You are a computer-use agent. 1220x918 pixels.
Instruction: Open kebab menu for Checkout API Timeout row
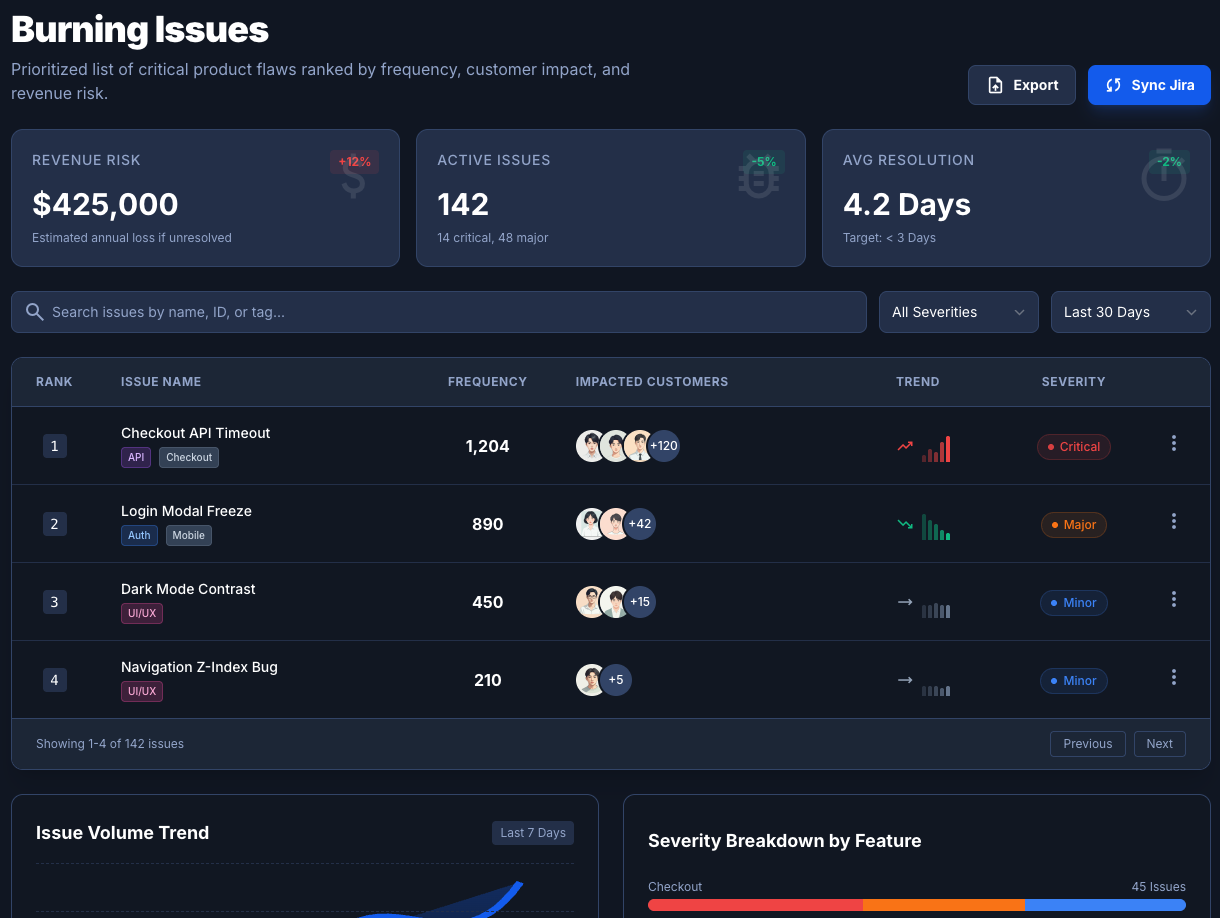coord(1173,443)
